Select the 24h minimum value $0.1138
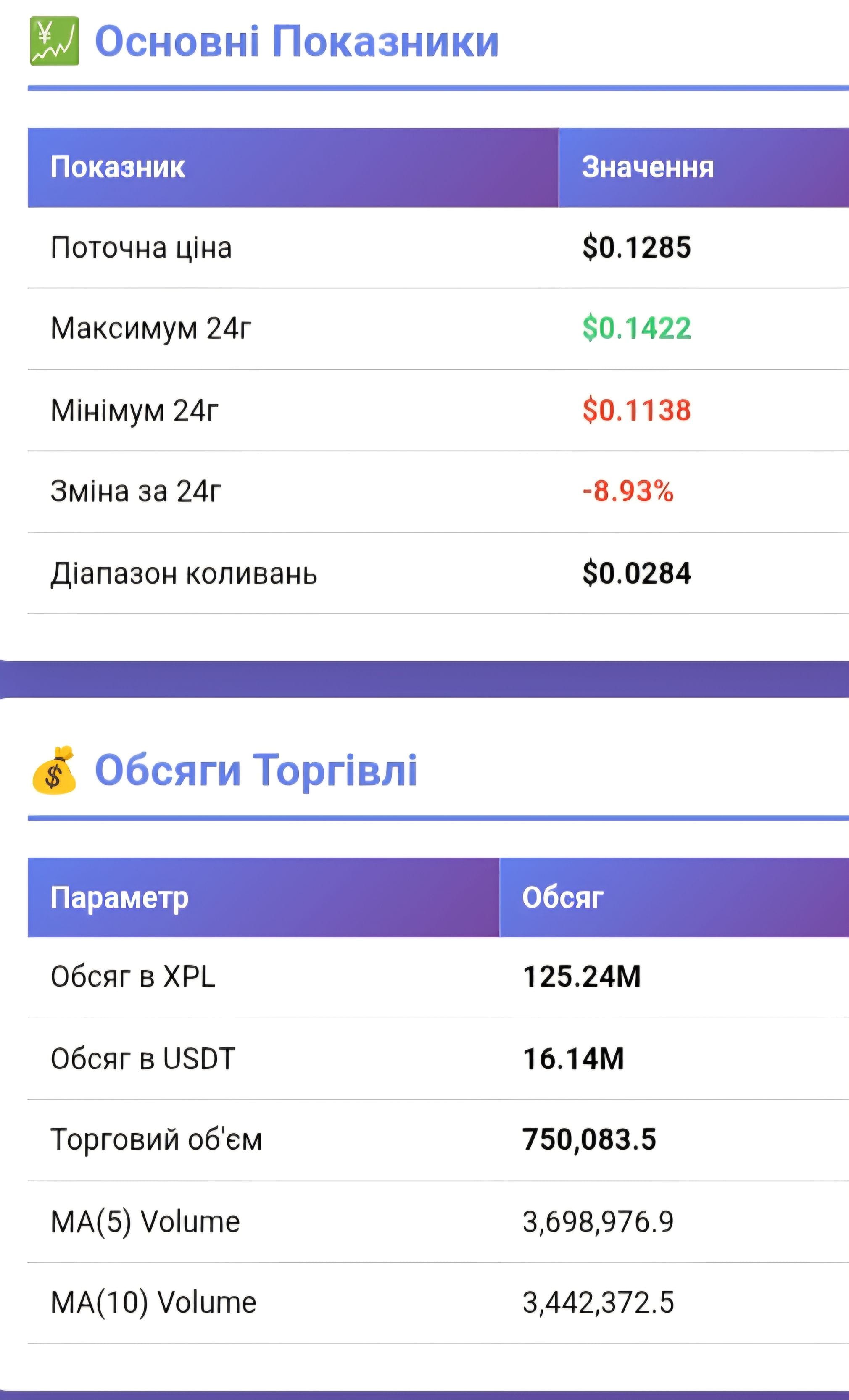The image size is (849, 1400). coord(636,410)
